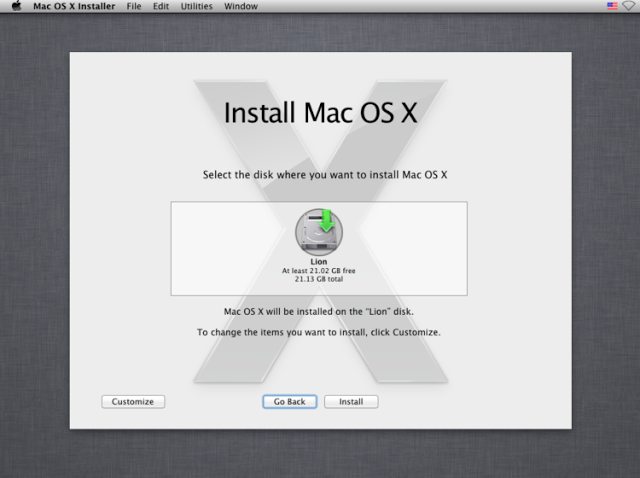Click the "To change the items" hint text
The width and height of the screenshot is (640, 478).
click(318, 331)
